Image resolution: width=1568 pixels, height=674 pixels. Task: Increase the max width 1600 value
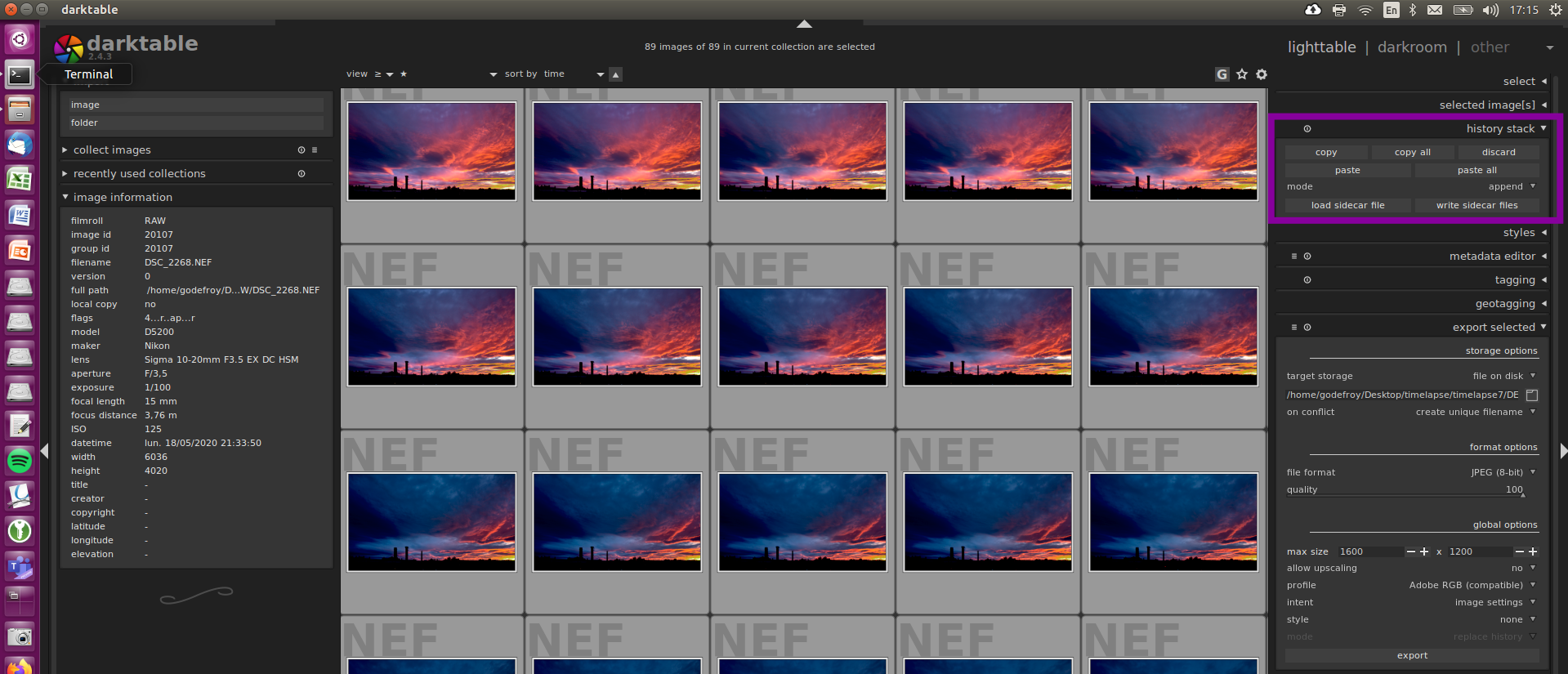(x=1424, y=552)
